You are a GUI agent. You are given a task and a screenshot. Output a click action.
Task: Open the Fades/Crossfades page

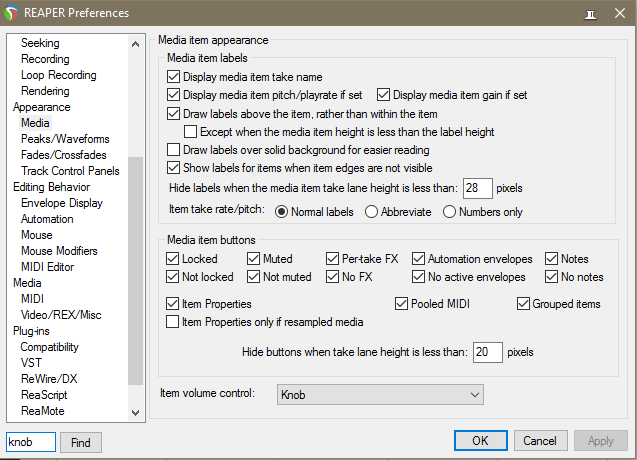pyautogui.click(x=63, y=155)
